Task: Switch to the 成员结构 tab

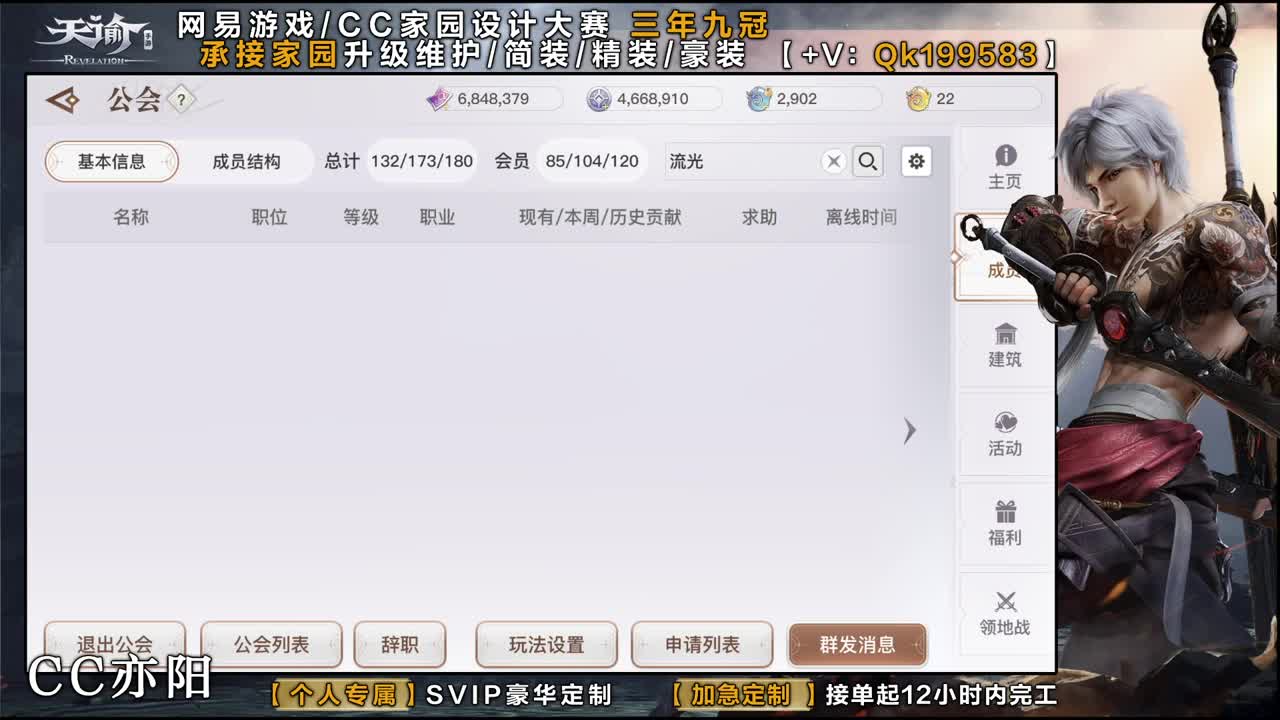Action: pos(246,162)
